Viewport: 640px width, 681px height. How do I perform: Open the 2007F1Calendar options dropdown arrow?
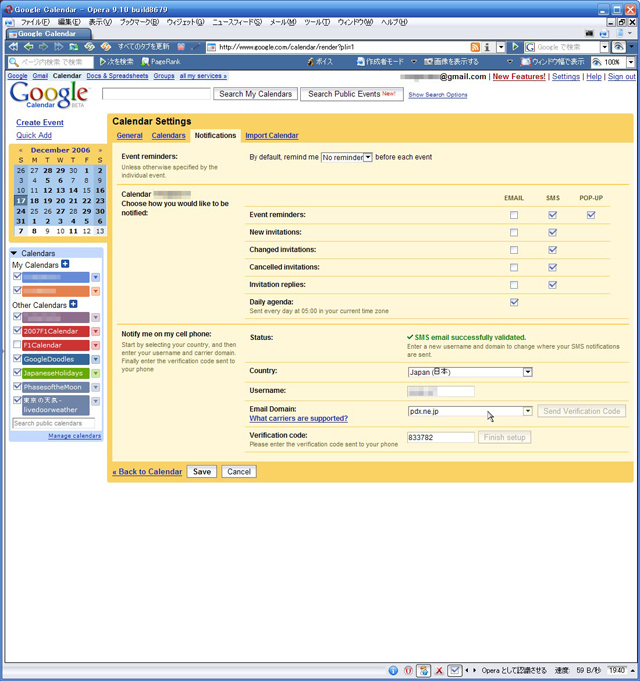[96, 331]
